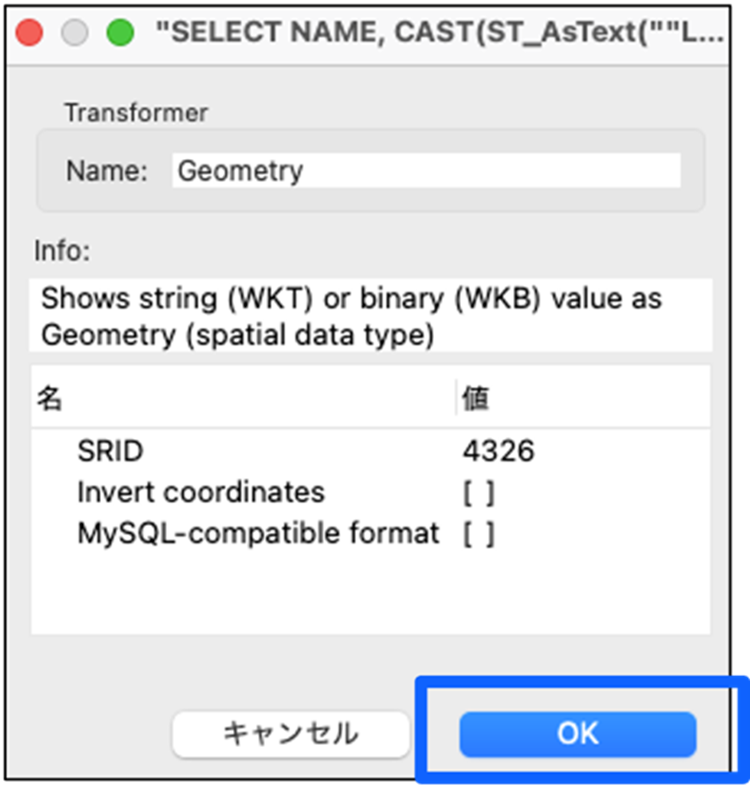Click the OK button
The height and width of the screenshot is (787, 750).
(577, 734)
